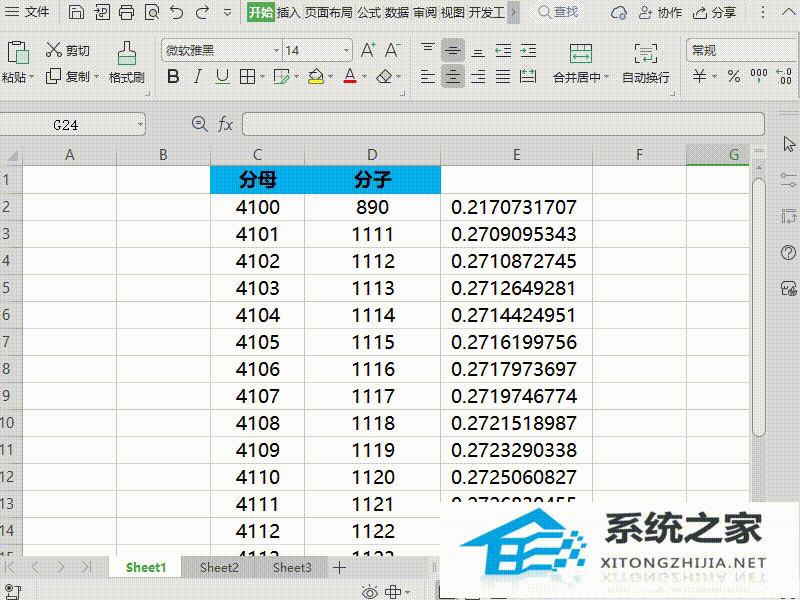Click the Save icon in quick access bar
800x600 pixels.
(x=77, y=12)
